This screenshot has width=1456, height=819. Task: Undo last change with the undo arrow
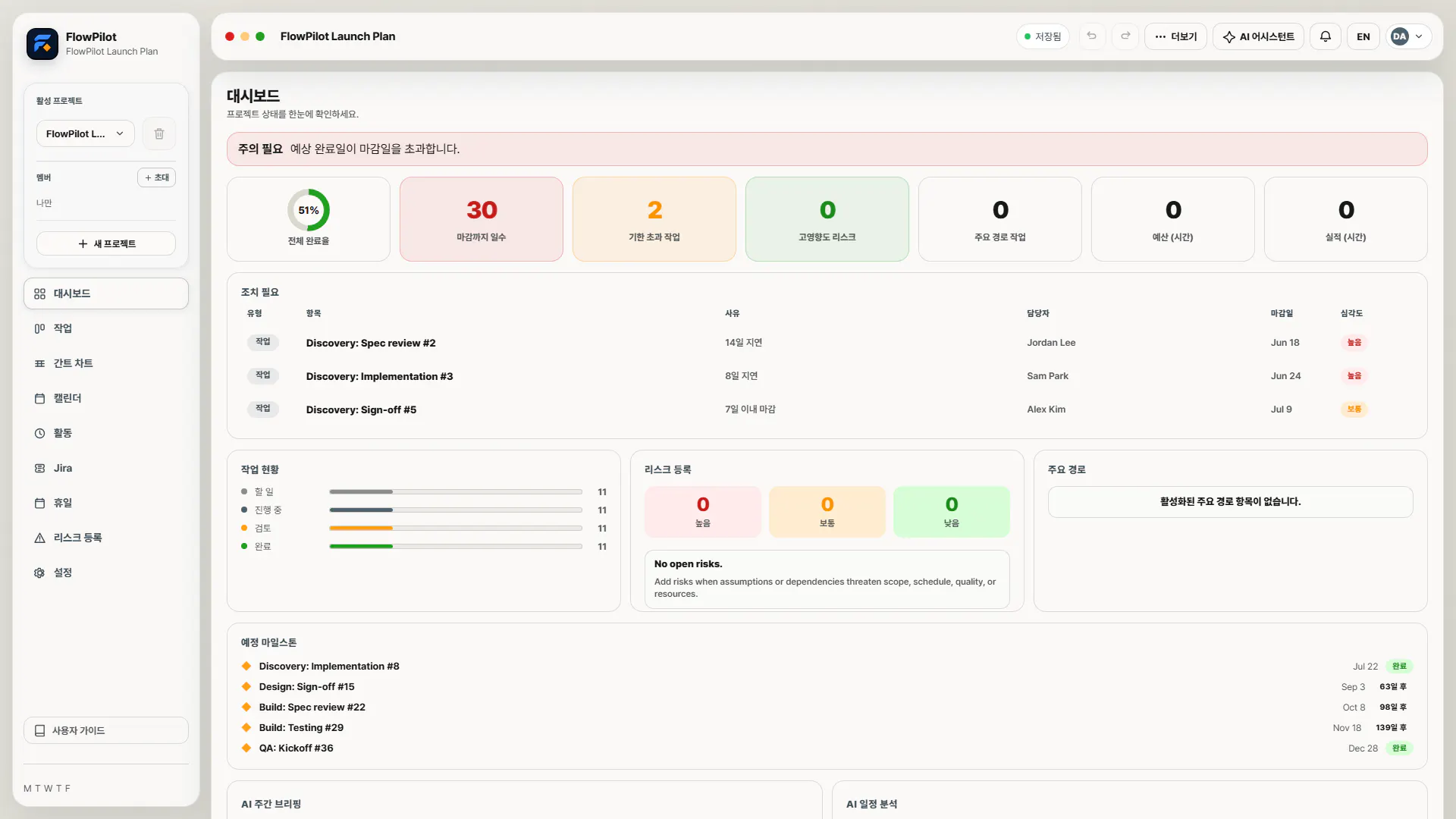point(1092,36)
